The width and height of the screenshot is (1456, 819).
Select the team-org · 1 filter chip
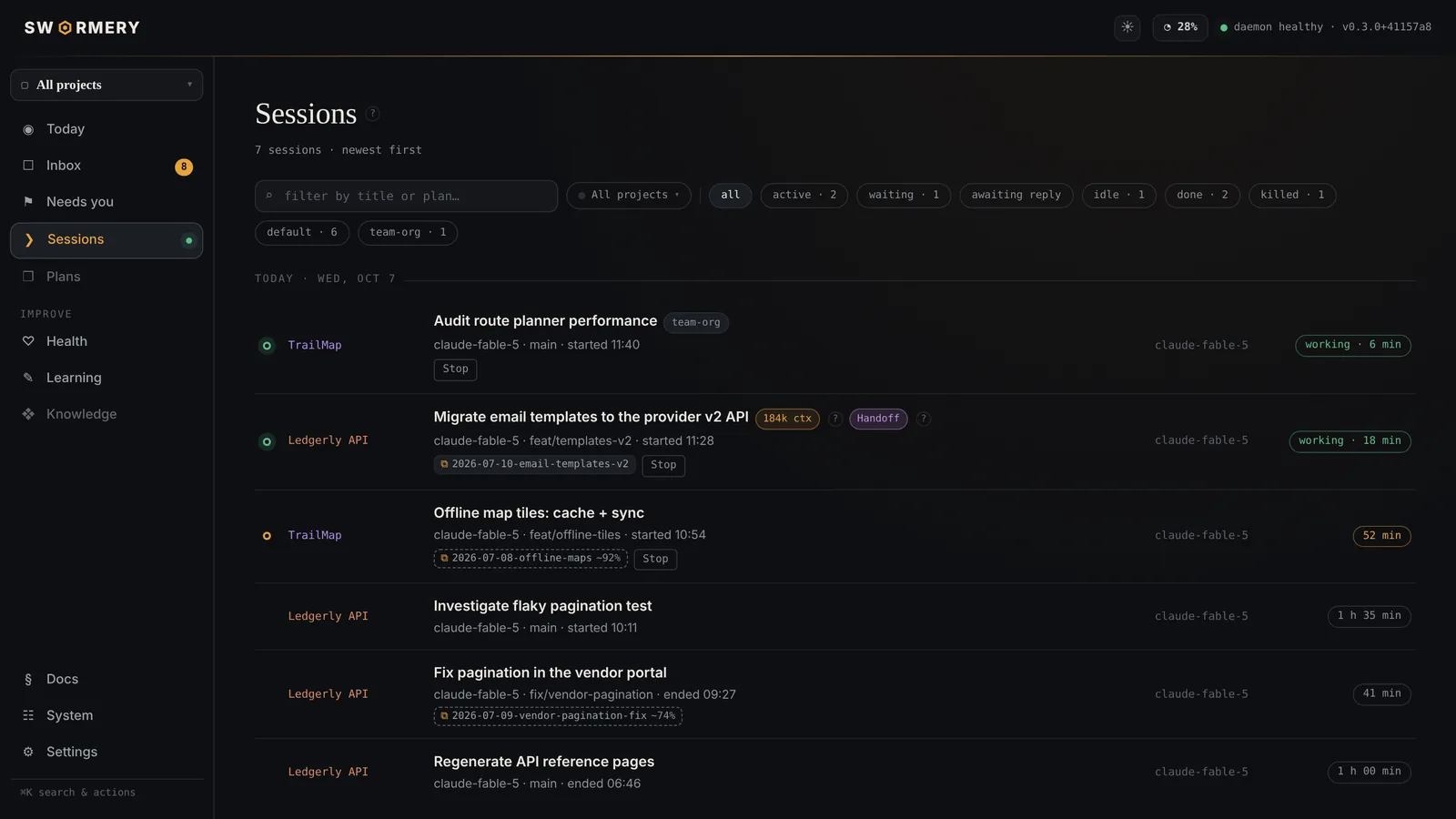pos(408,233)
